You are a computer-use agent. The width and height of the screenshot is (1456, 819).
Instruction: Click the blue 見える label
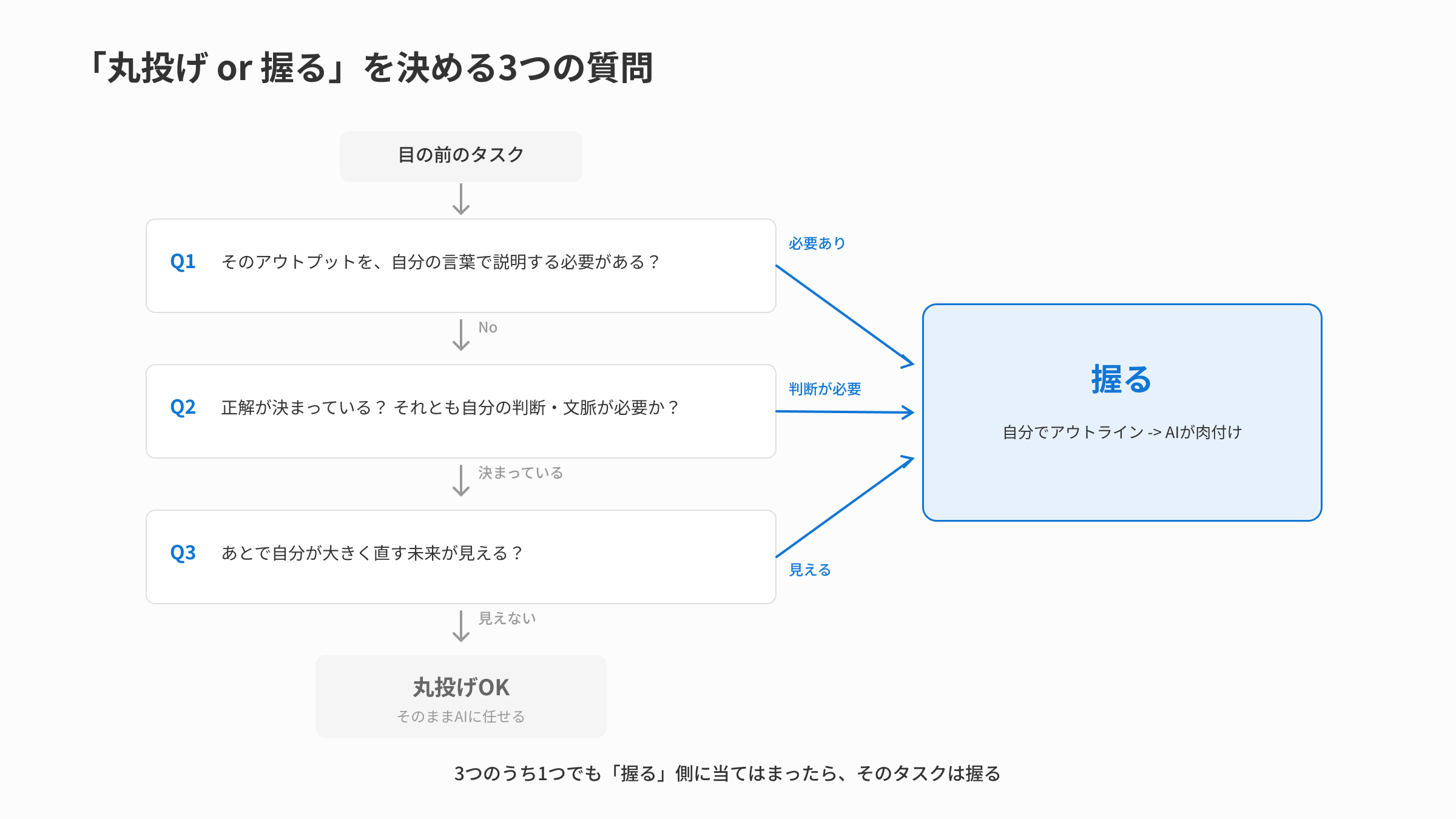coord(810,570)
